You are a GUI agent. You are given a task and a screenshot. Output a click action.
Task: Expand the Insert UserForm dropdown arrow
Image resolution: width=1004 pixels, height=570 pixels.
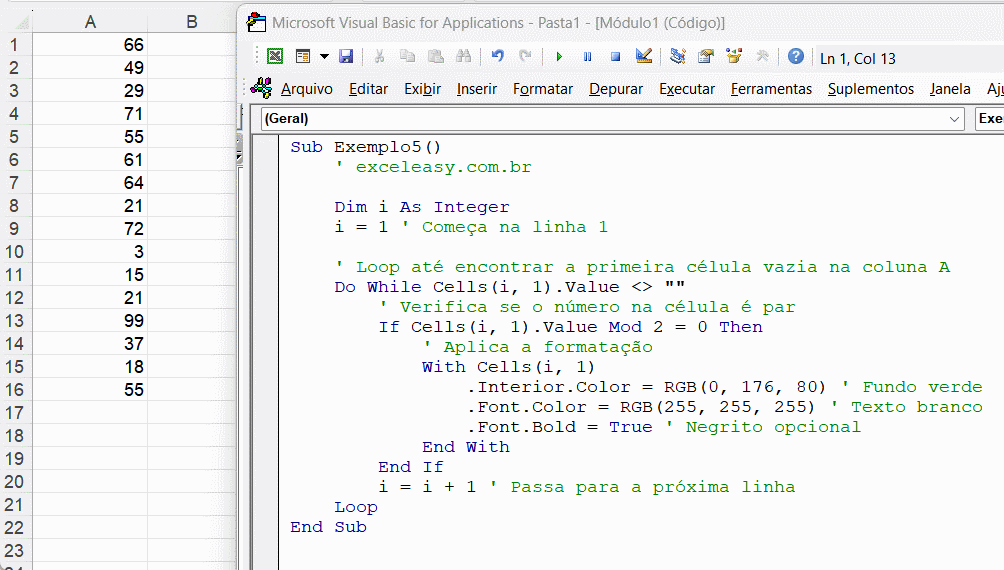tap(324, 57)
